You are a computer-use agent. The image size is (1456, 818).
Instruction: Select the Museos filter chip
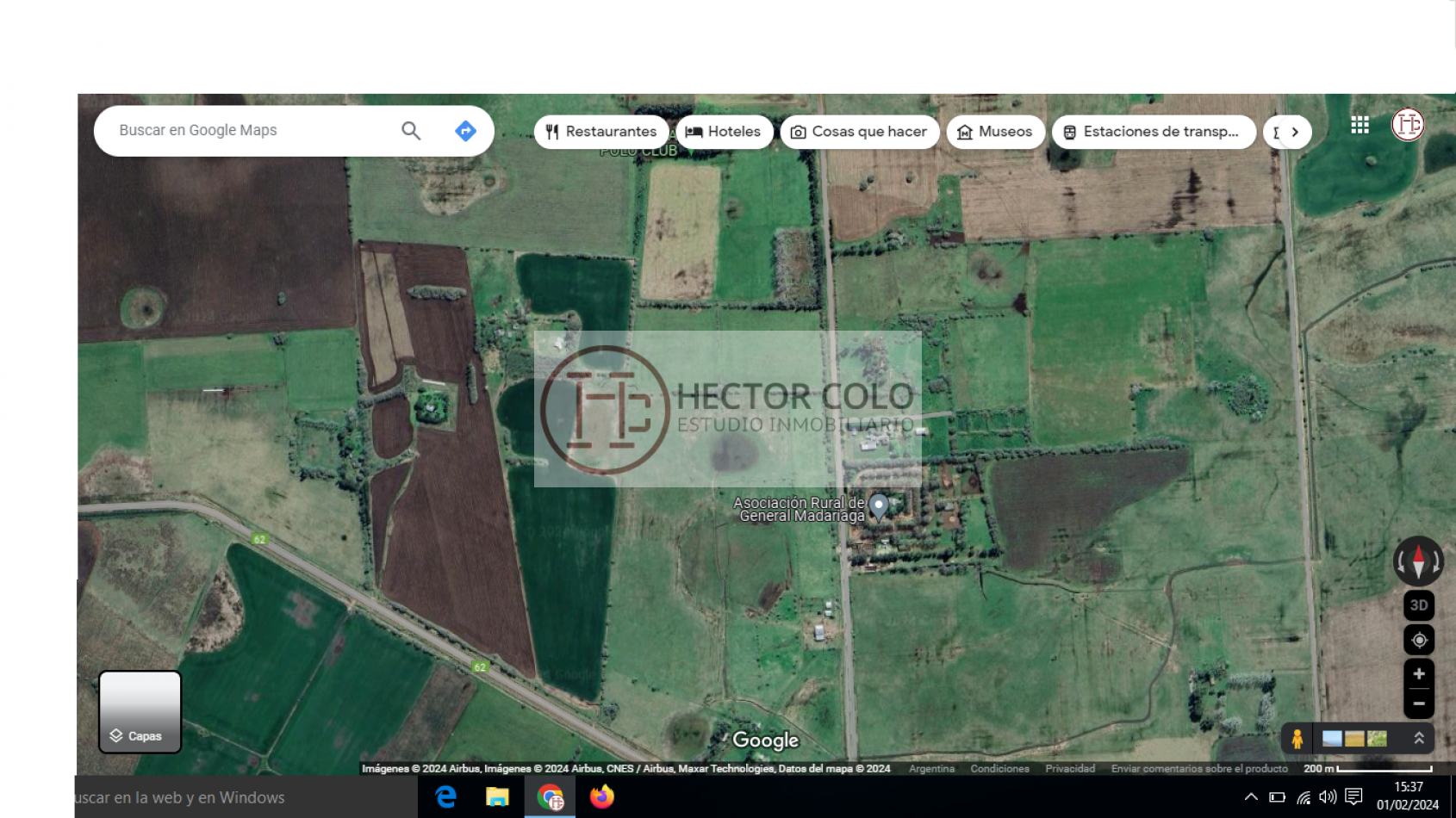[x=996, y=132]
